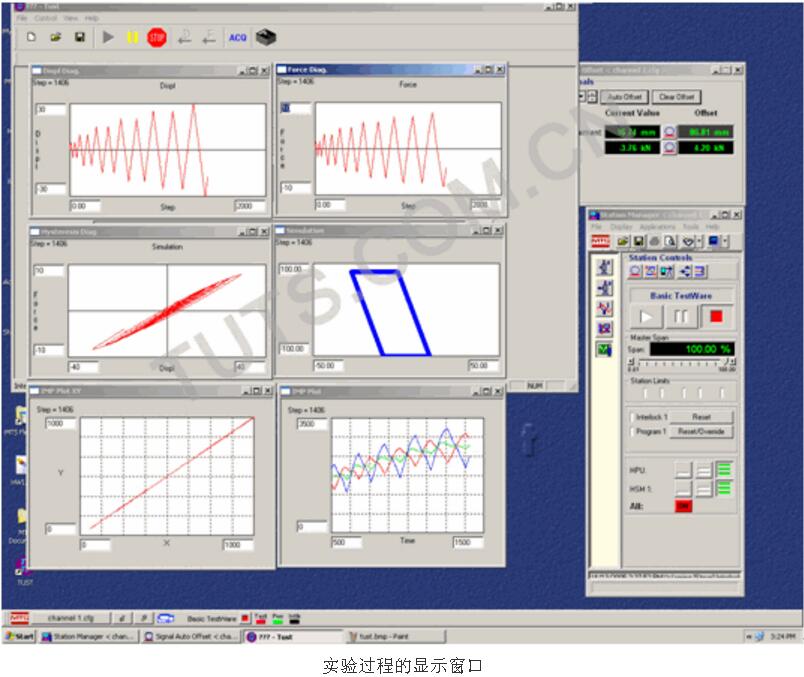Screen dimensions: 804x677
Task: Open dropdown arrow beside Station Manager heart icon
Action: 698,241
